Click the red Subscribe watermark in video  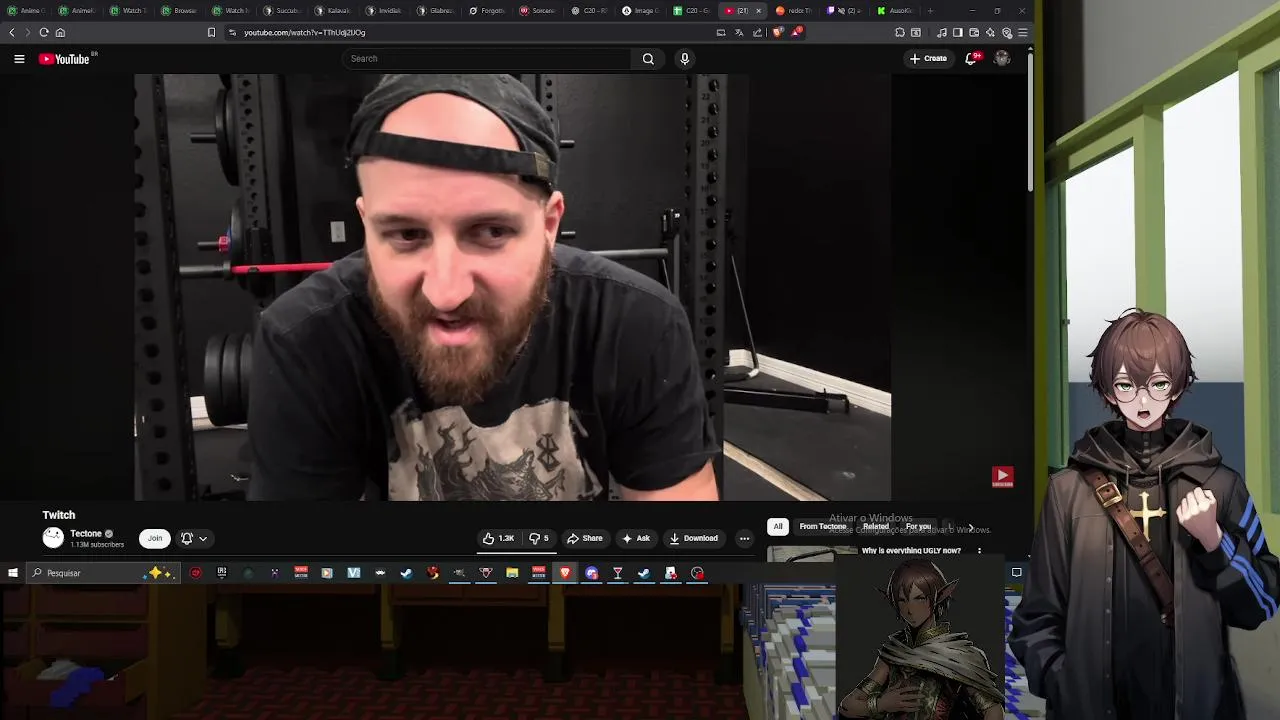pyautogui.click(x=1002, y=477)
